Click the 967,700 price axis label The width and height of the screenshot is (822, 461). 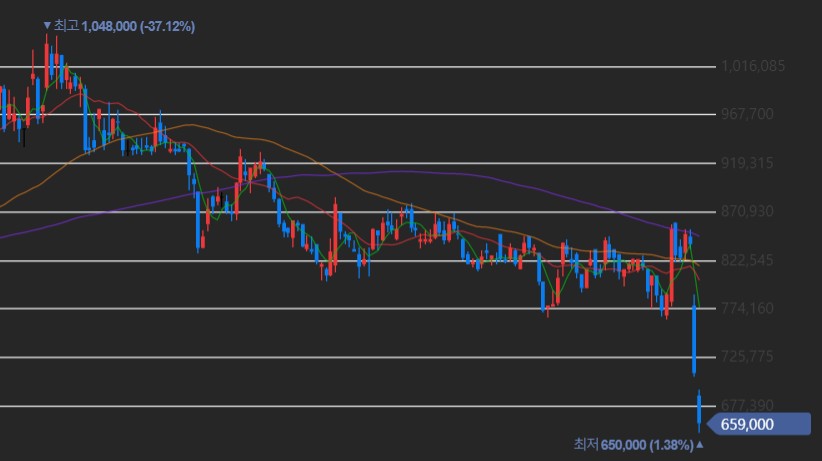pyautogui.click(x=747, y=114)
